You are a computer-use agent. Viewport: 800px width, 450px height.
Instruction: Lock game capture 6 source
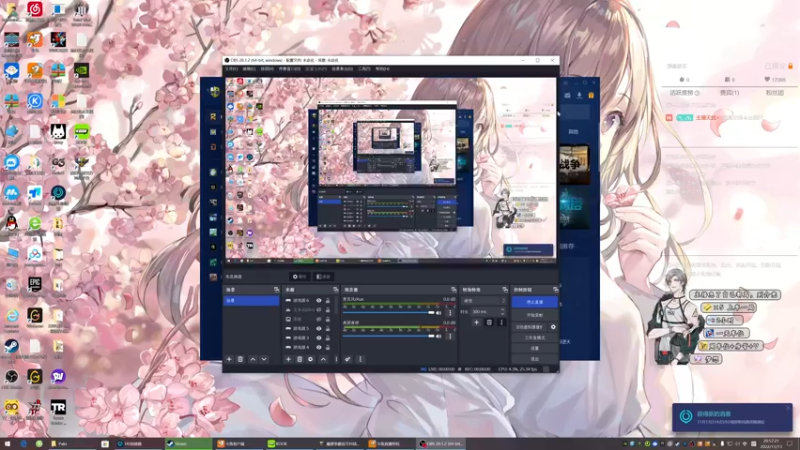click(x=328, y=301)
